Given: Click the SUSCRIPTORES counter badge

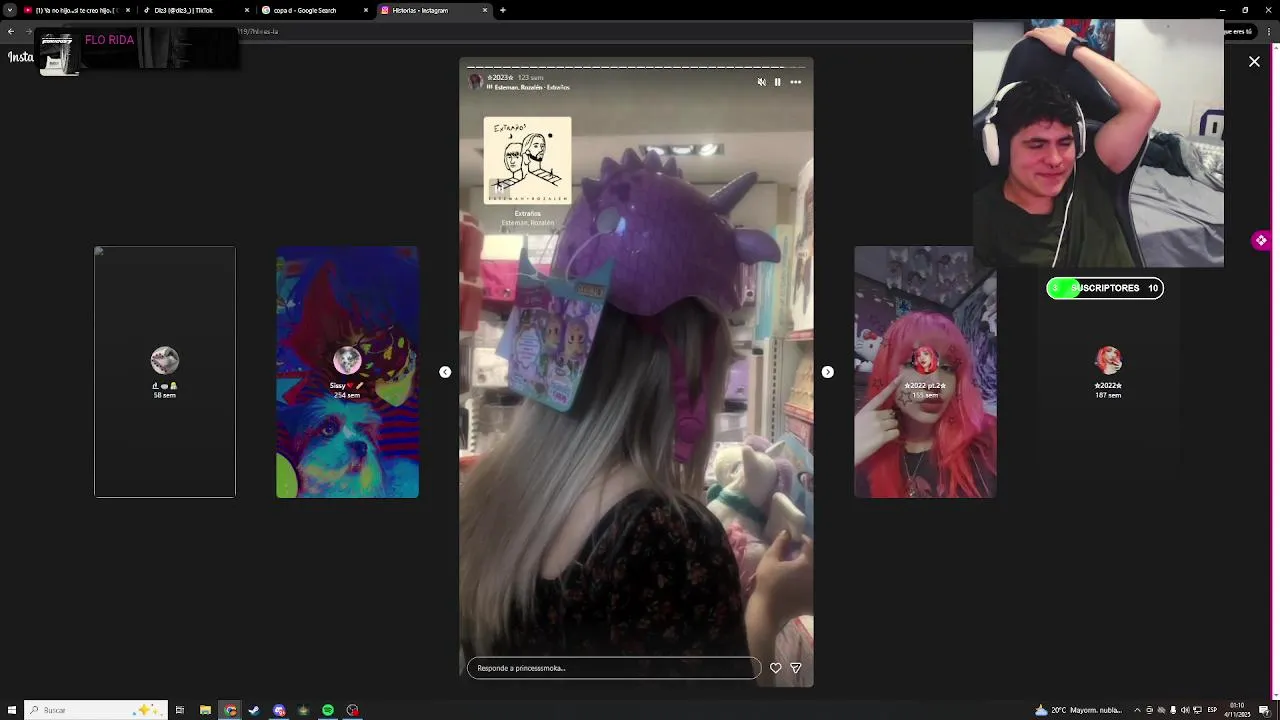Looking at the screenshot, I should point(1105,288).
